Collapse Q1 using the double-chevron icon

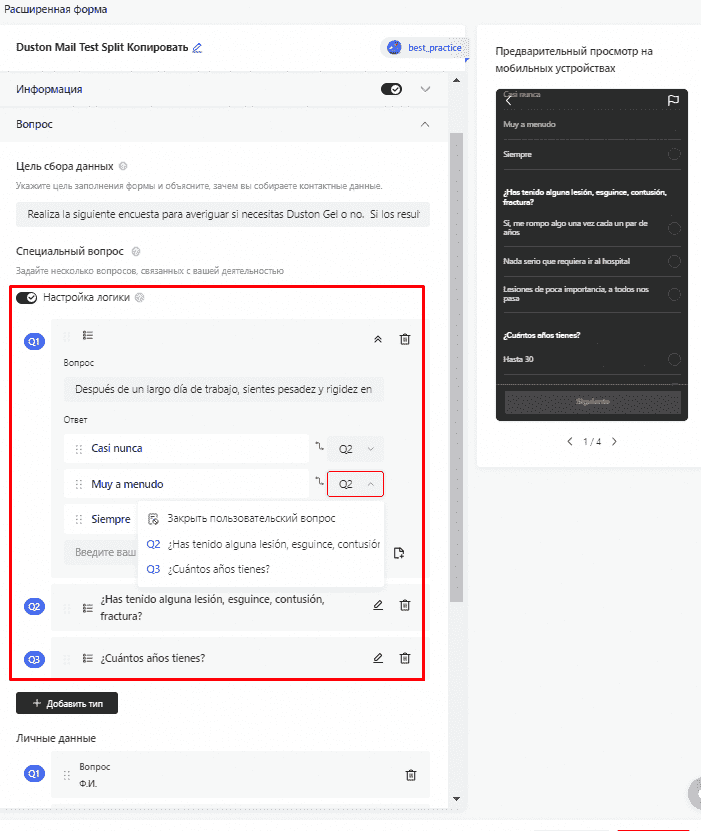point(377,339)
